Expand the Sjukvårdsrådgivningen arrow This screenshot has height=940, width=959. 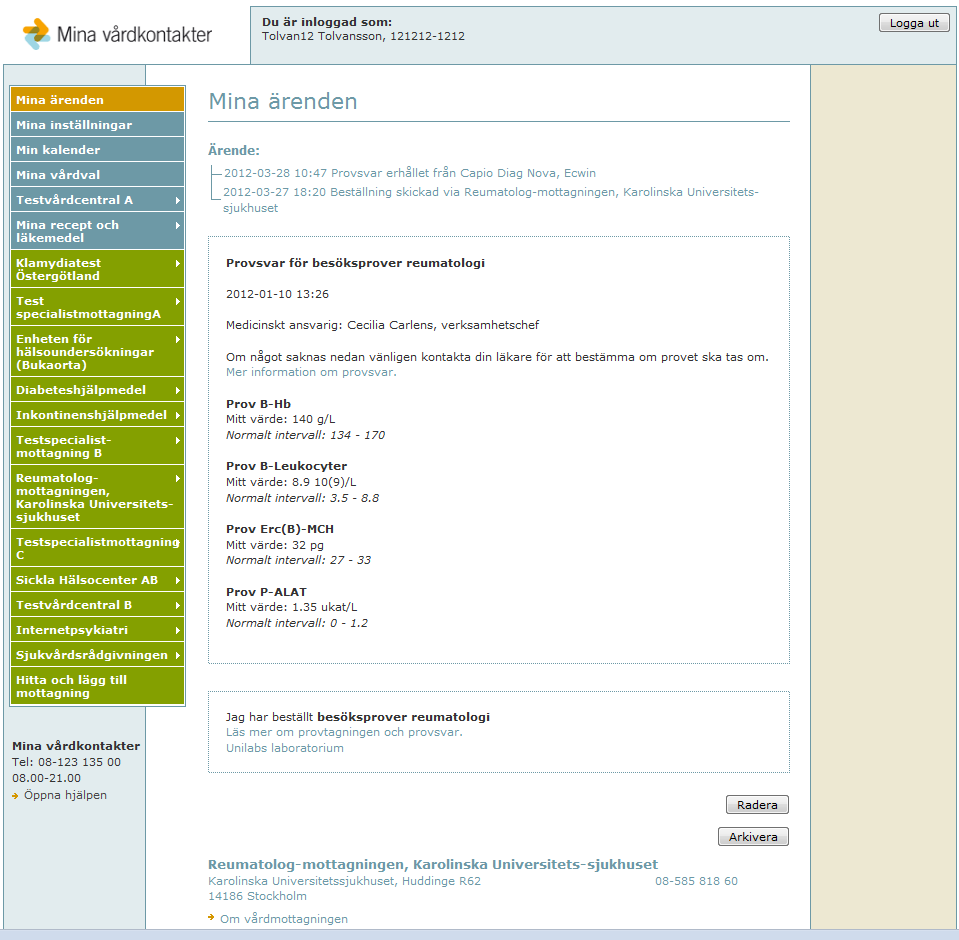(x=177, y=655)
